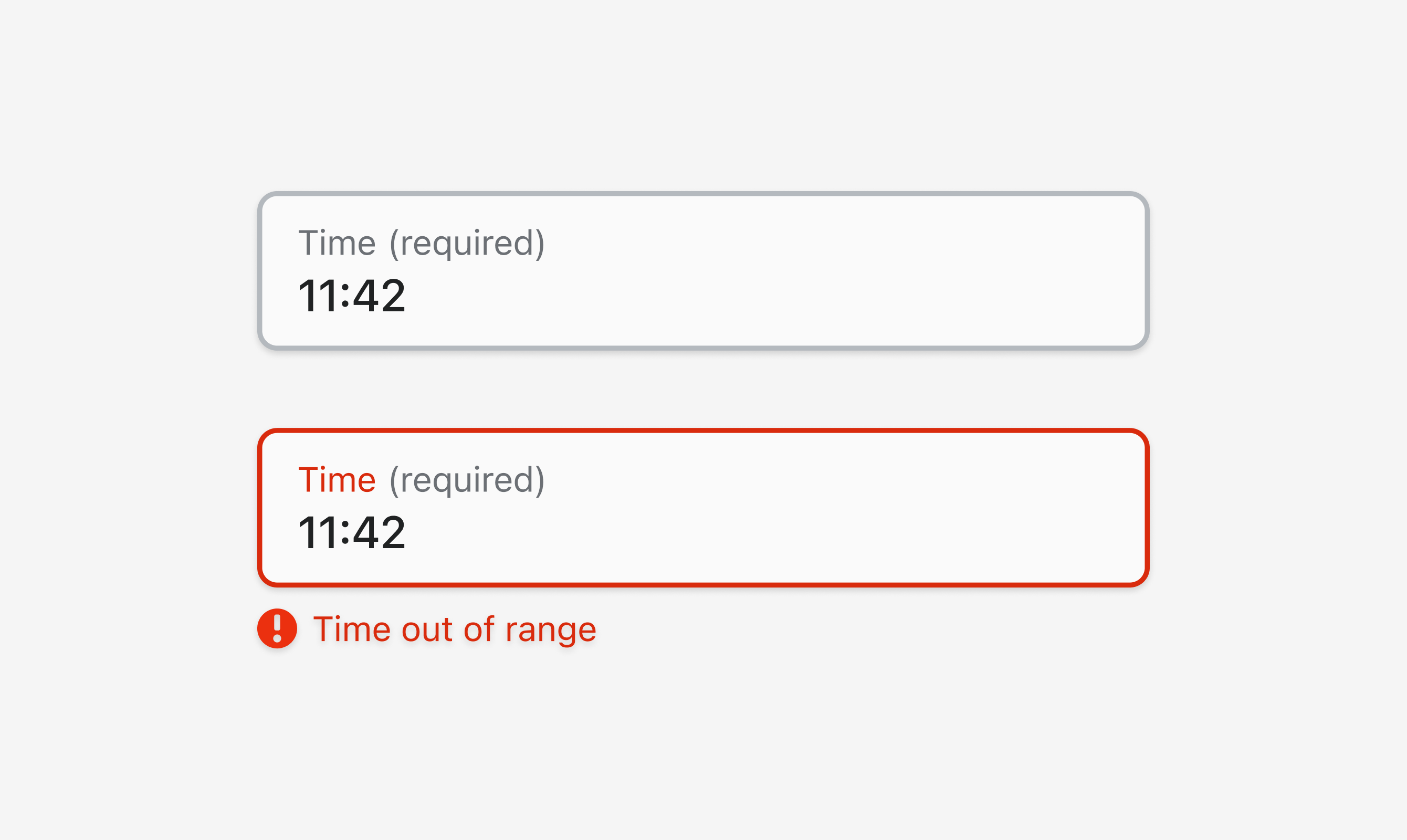Screen dimensions: 1407x840
Task: Focus the red-bordered Time input field
Action: [703, 507]
